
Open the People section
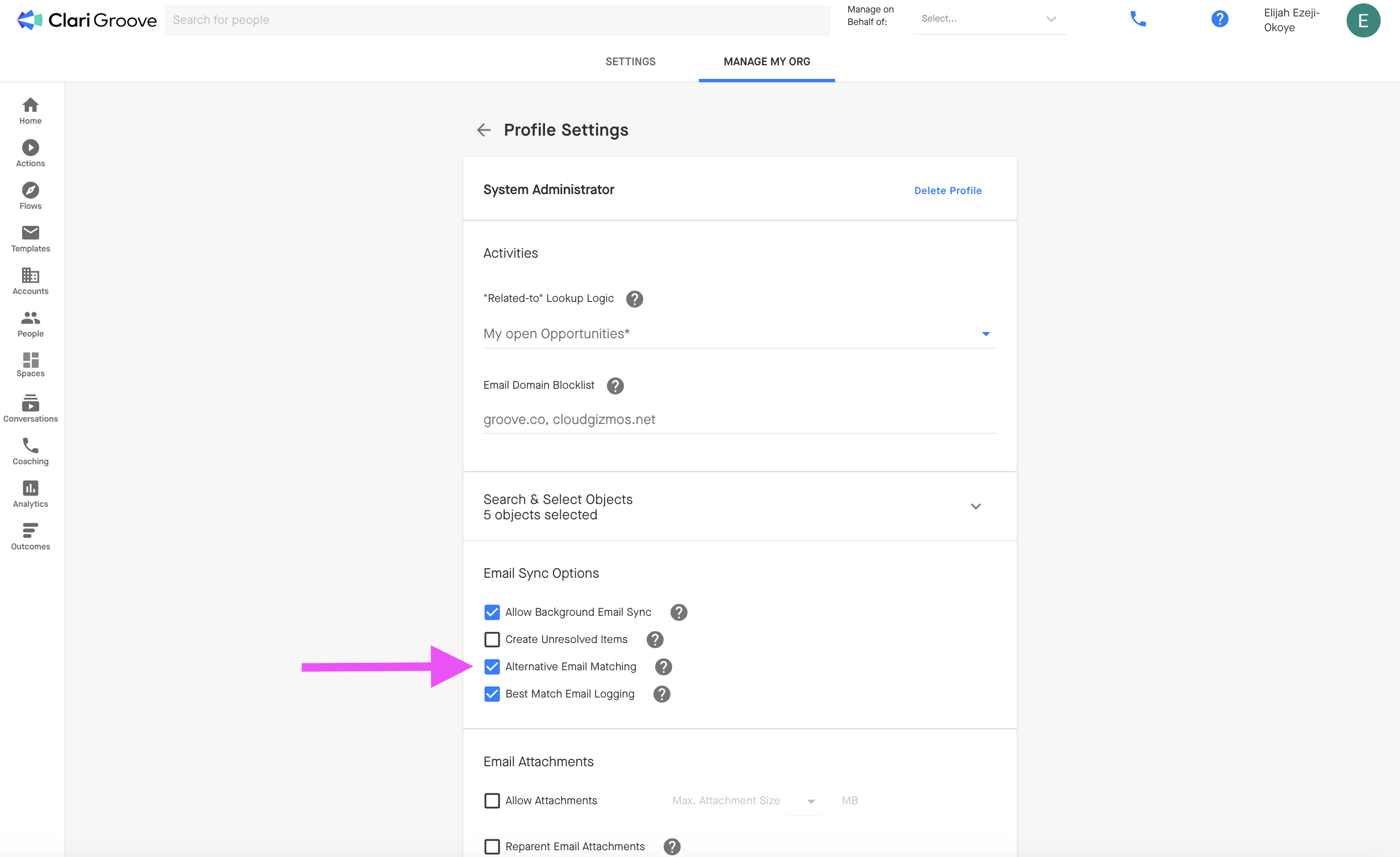(30, 324)
